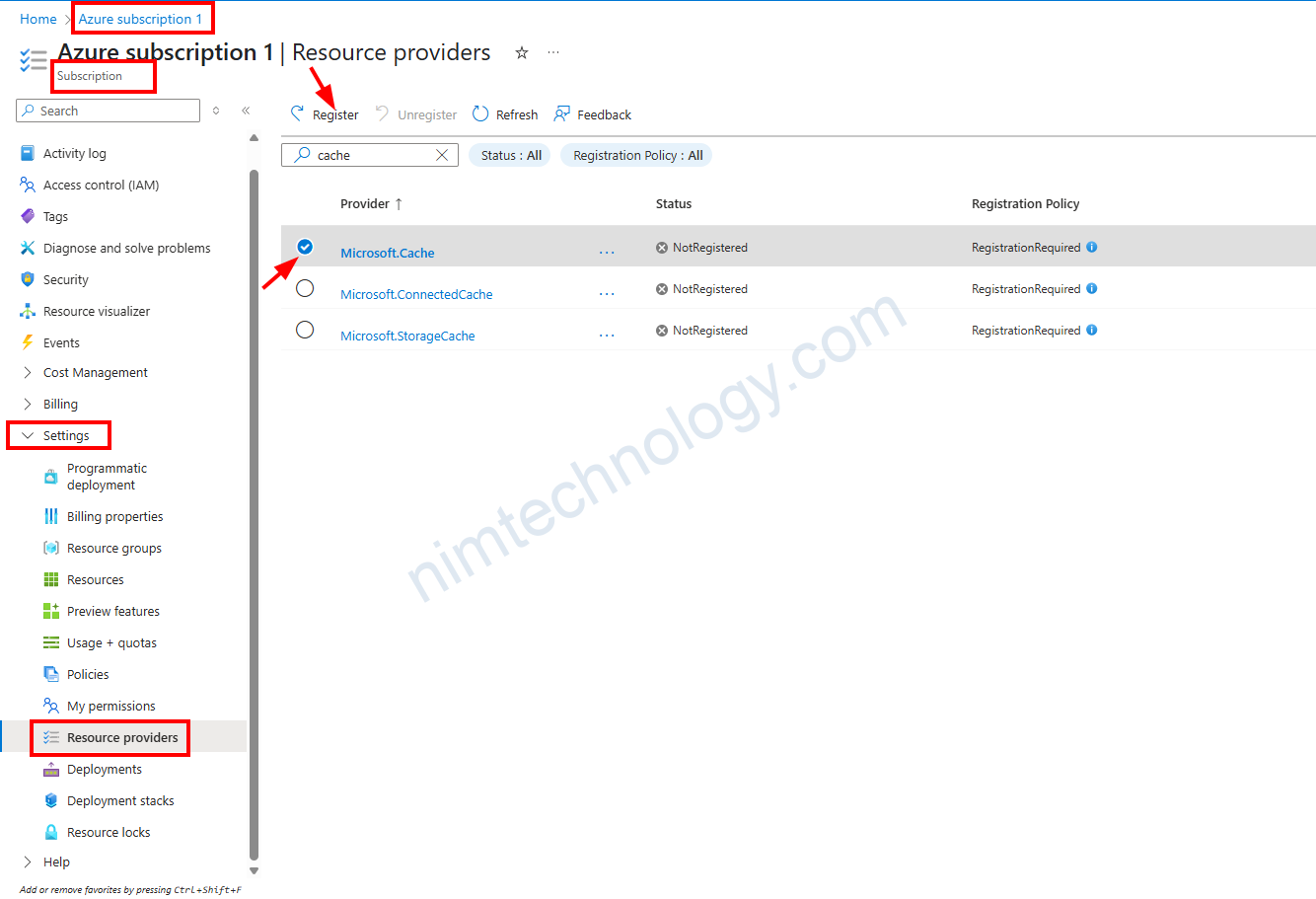Open Resource locks in sidebar
The image size is (1316, 899).
109,833
